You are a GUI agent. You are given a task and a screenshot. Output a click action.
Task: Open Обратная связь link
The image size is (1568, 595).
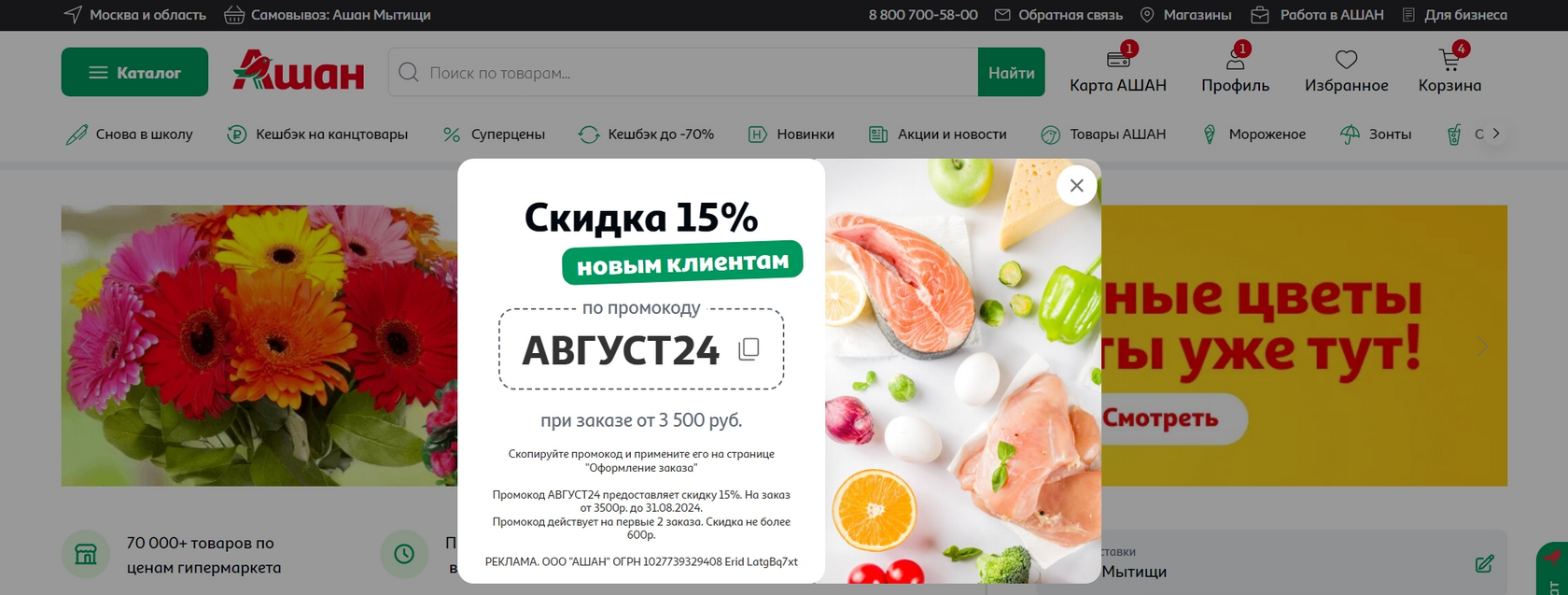tap(1058, 15)
